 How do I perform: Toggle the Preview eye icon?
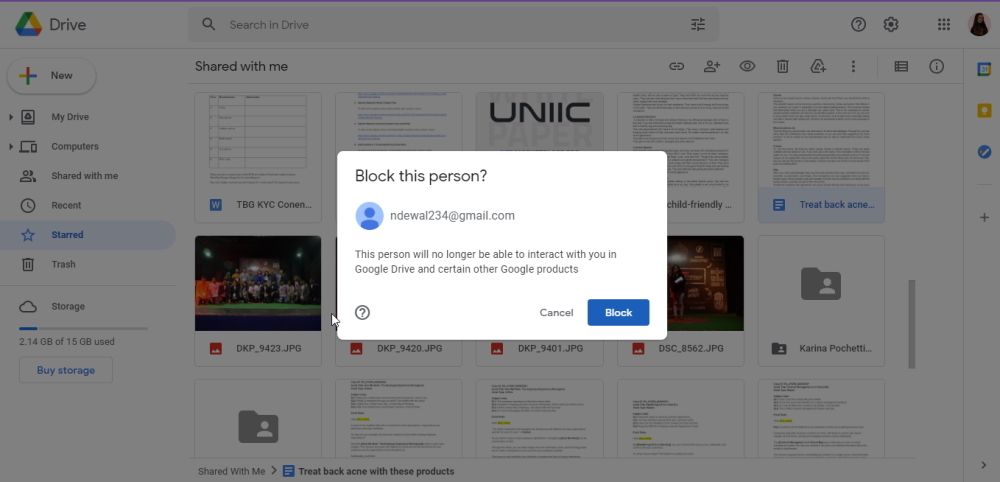pos(747,66)
